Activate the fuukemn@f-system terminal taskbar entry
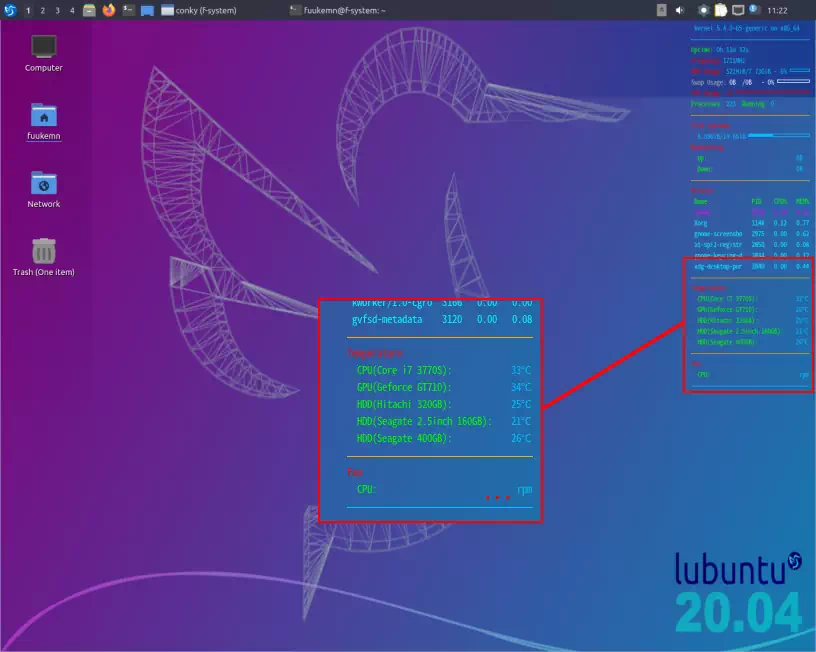 [338, 10]
